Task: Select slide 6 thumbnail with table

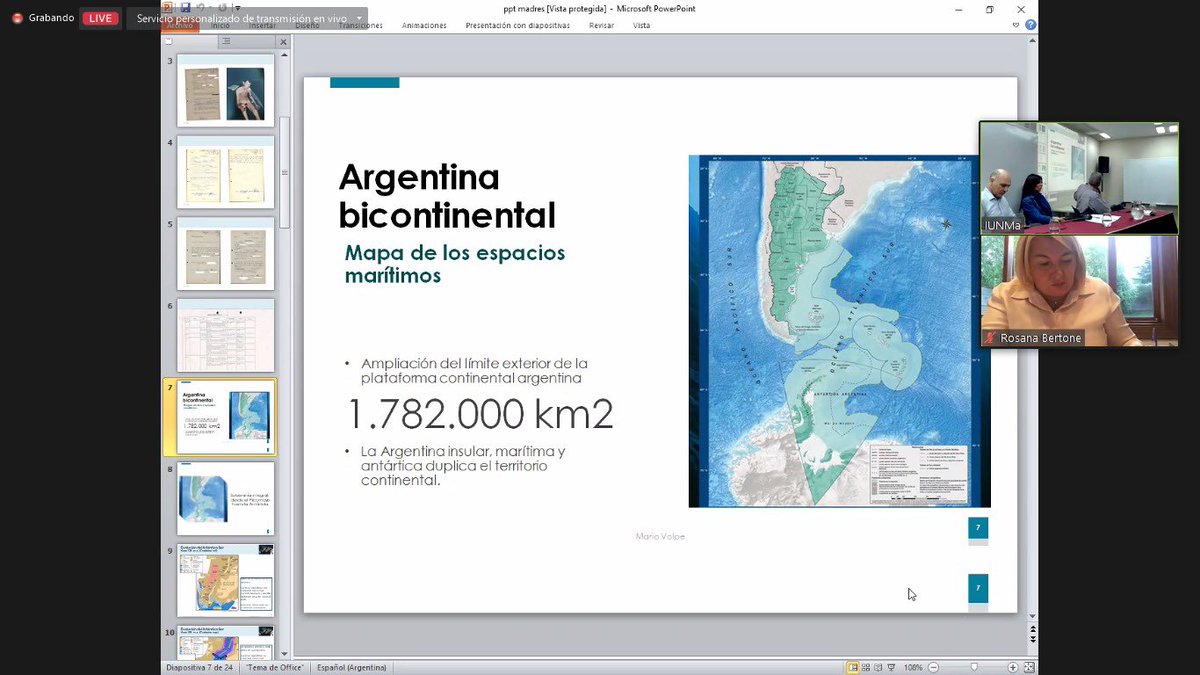Action: 226,338
